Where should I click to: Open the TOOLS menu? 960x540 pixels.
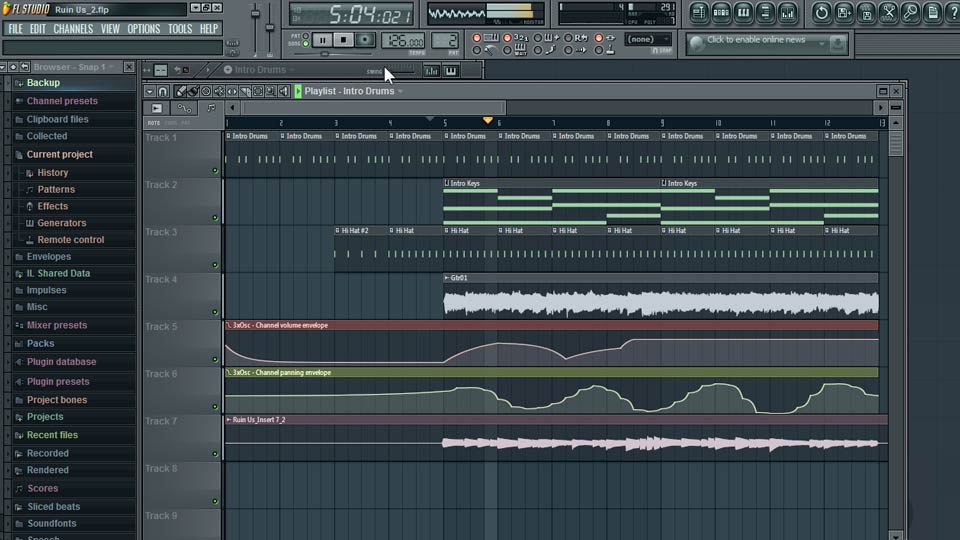pos(180,29)
